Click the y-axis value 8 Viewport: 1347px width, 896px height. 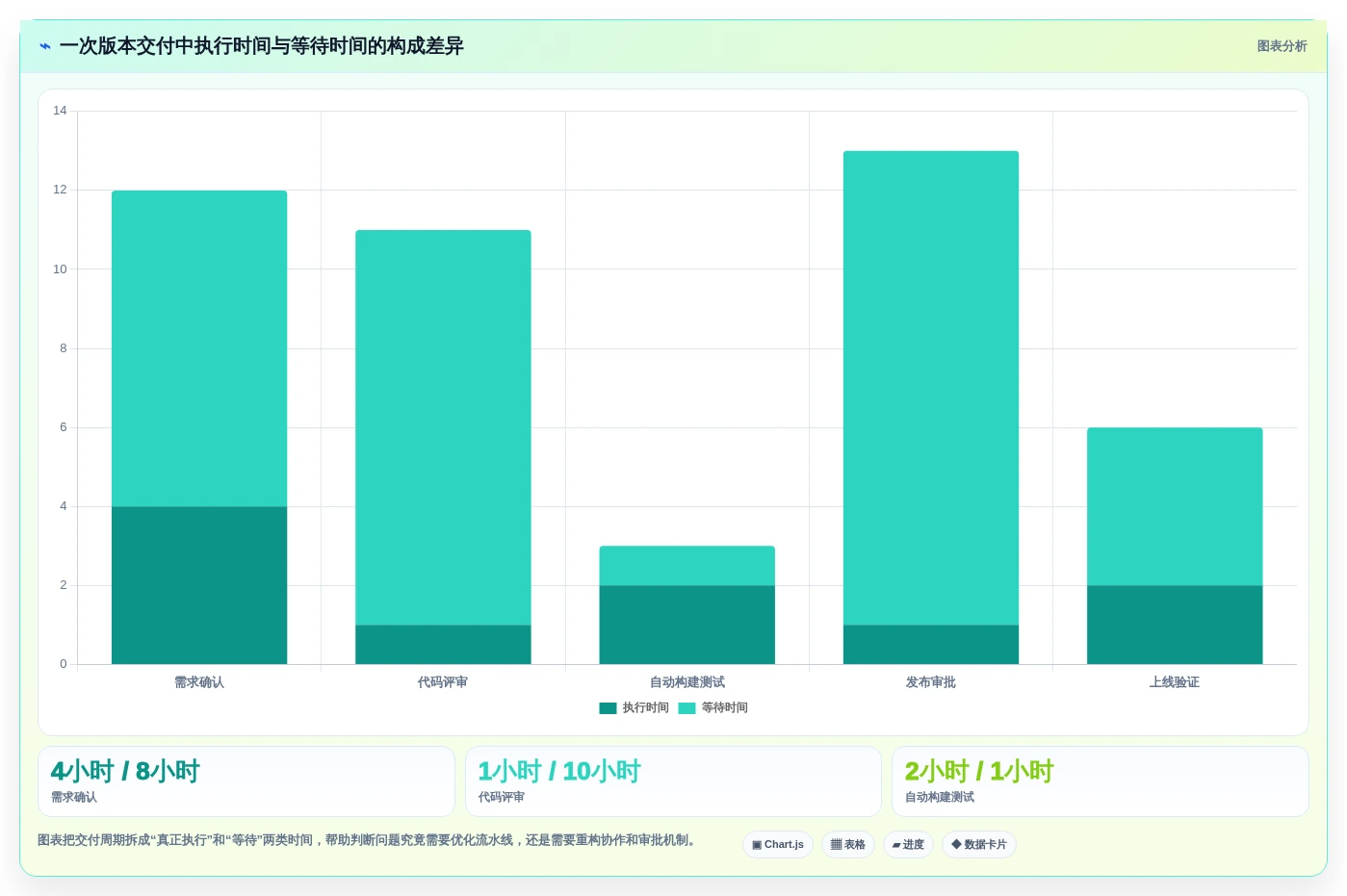pos(64,348)
